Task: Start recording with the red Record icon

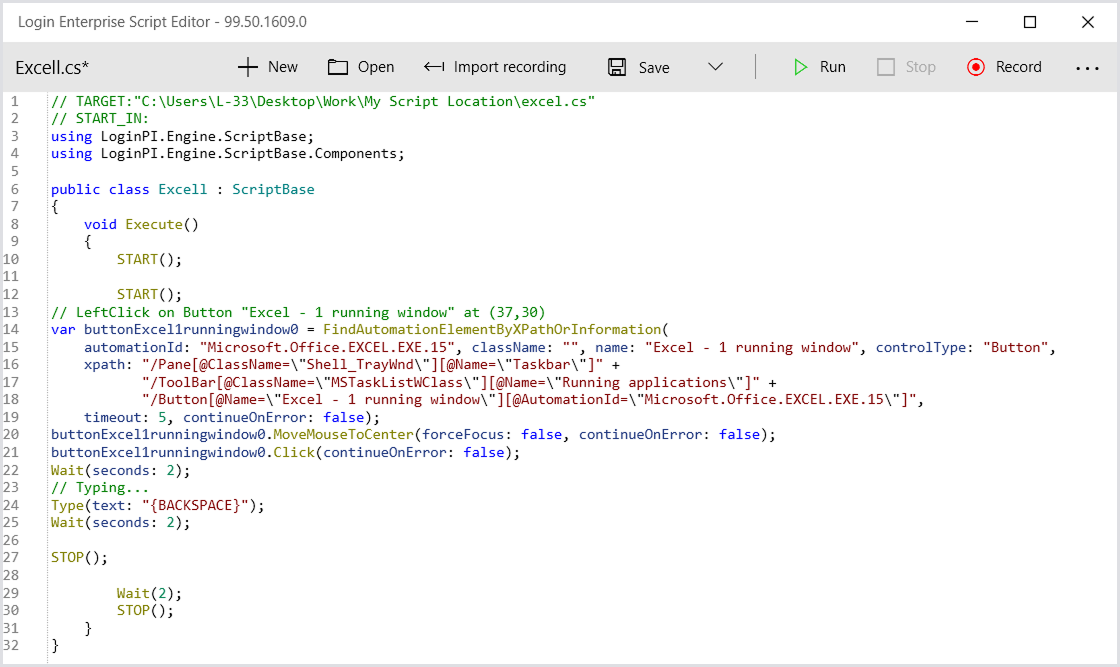Action: coord(976,67)
